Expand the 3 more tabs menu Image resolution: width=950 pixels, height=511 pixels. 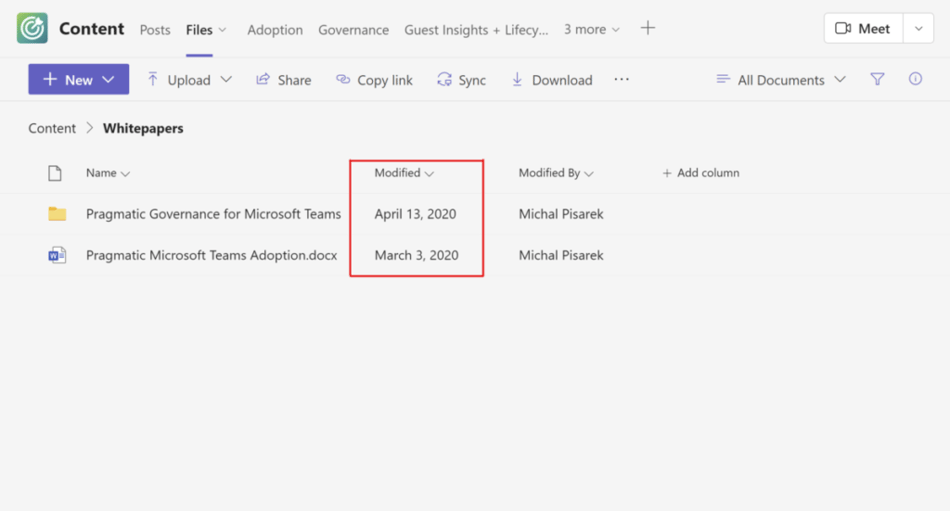(x=592, y=29)
